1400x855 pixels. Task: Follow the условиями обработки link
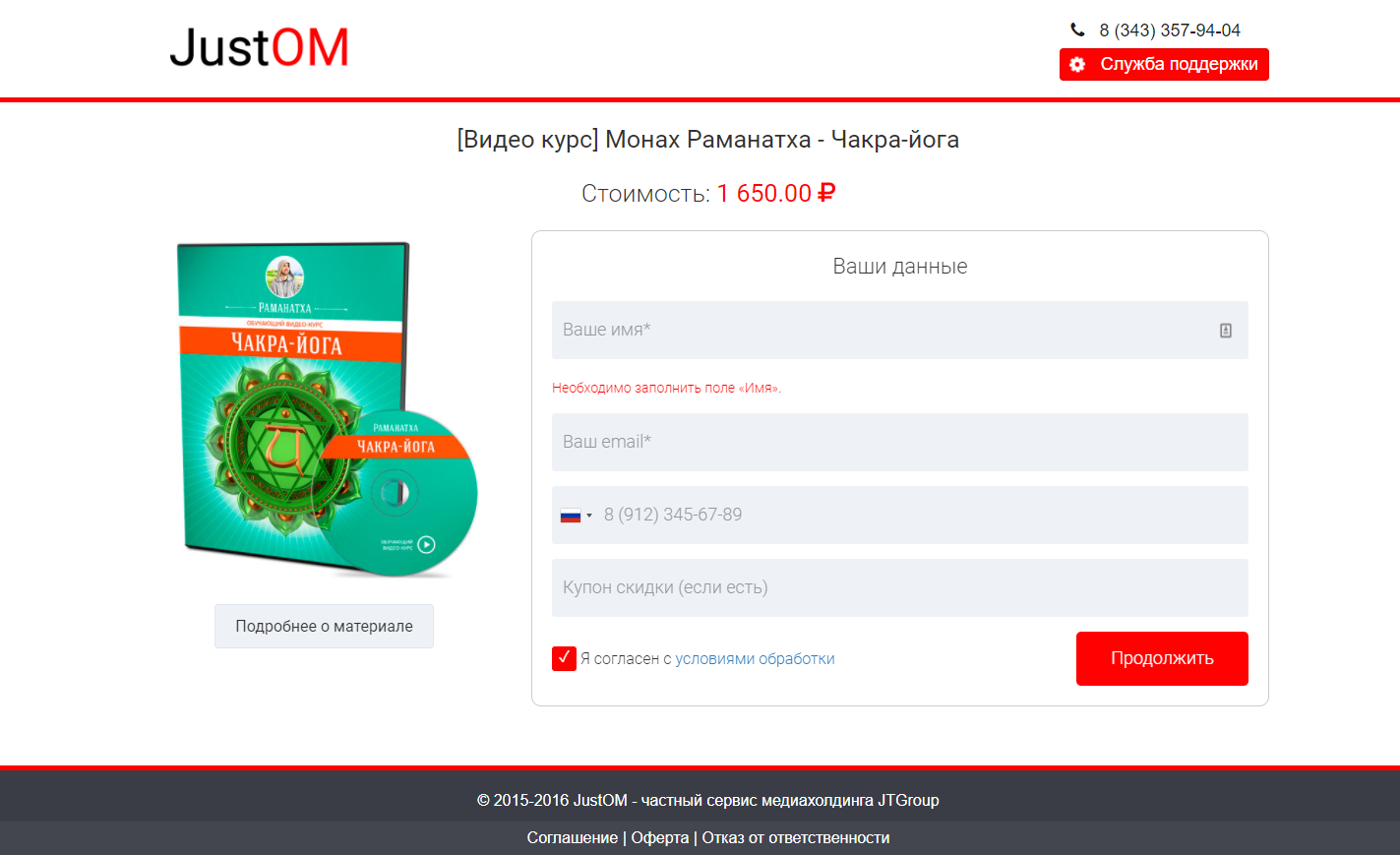pyautogui.click(x=755, y=659)
